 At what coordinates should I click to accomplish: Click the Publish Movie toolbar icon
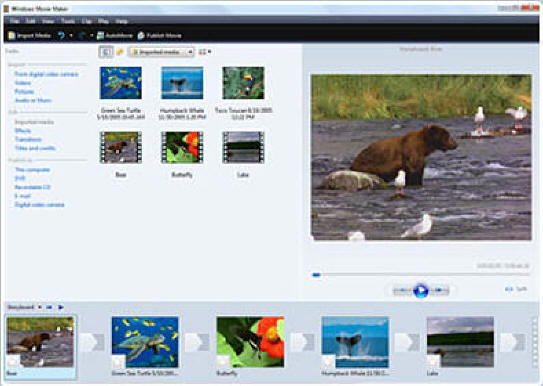(x=141, y=35)
